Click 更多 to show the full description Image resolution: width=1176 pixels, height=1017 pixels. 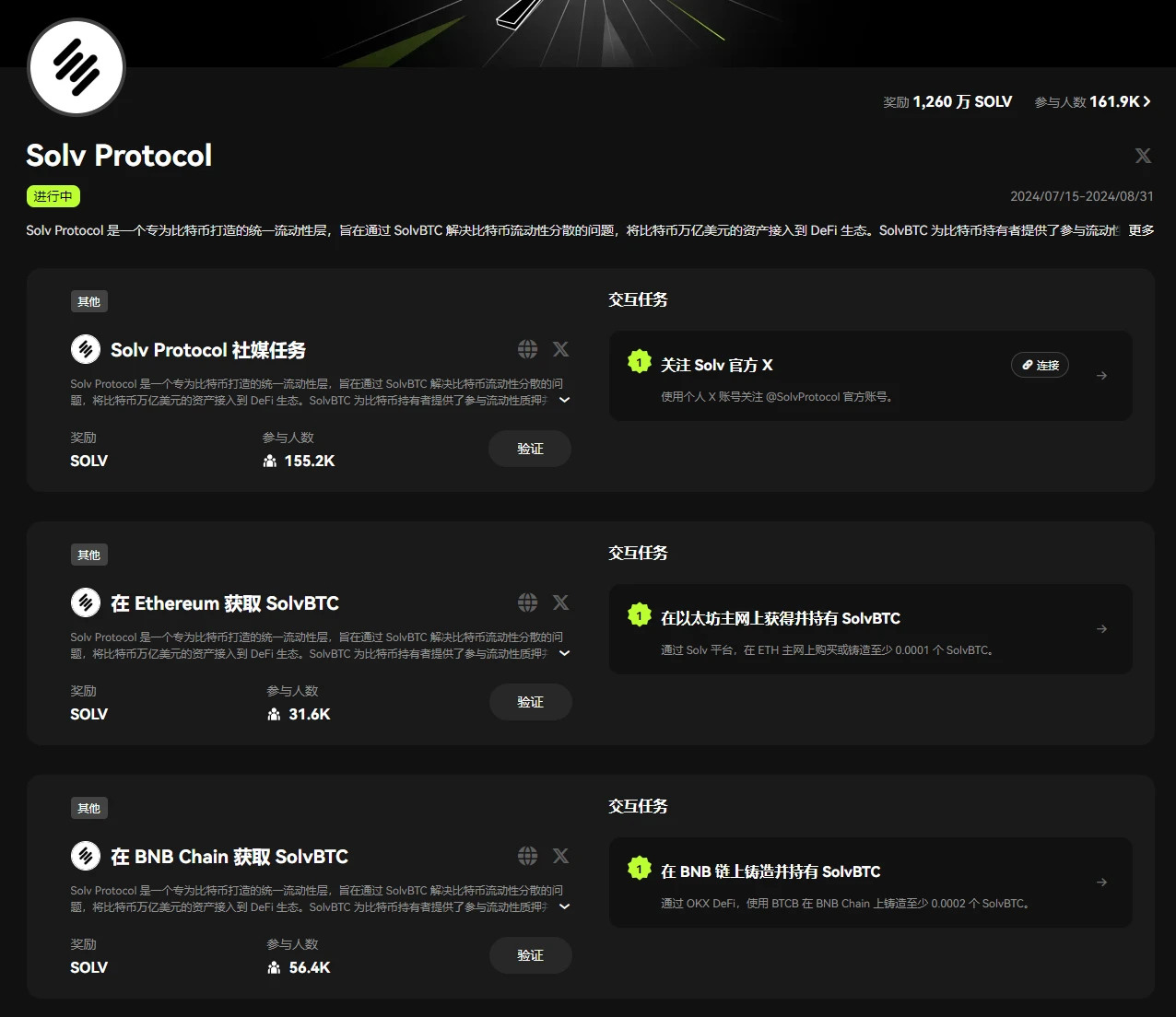tap(1141, 230)
